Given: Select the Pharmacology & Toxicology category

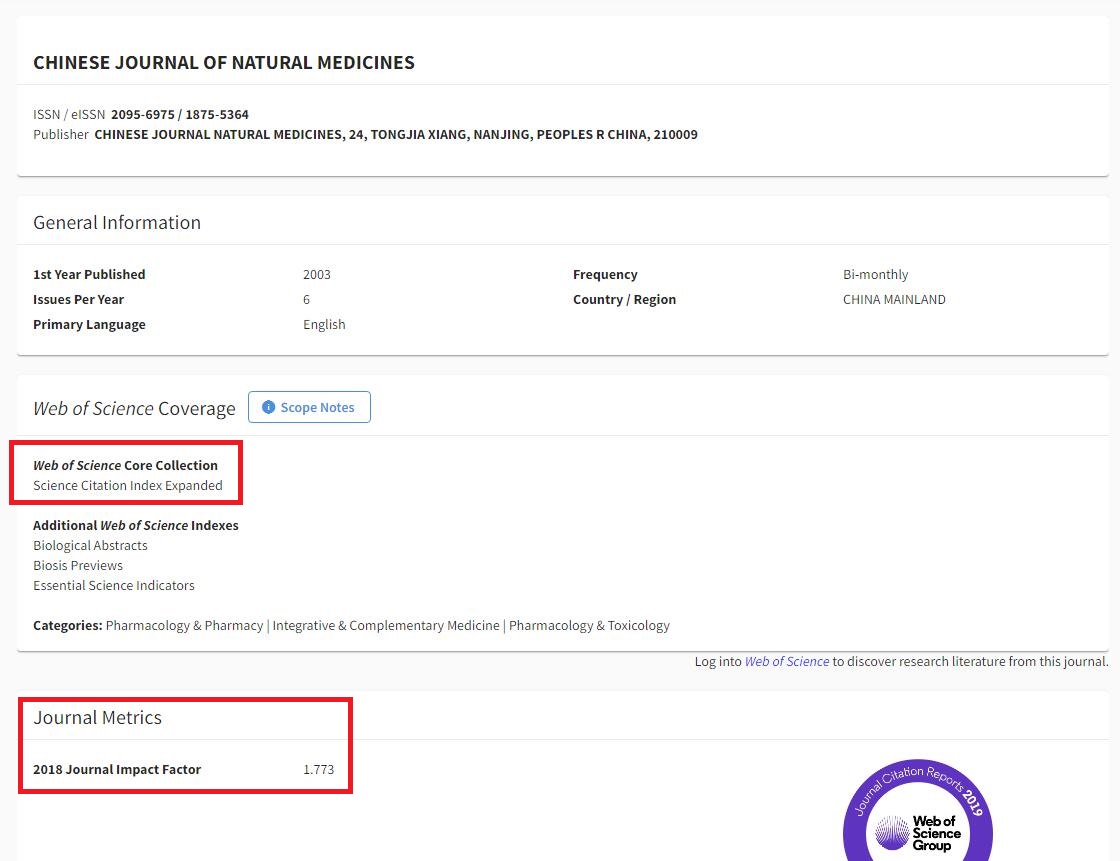Looking at the screenshot, I should click(589, 625).
